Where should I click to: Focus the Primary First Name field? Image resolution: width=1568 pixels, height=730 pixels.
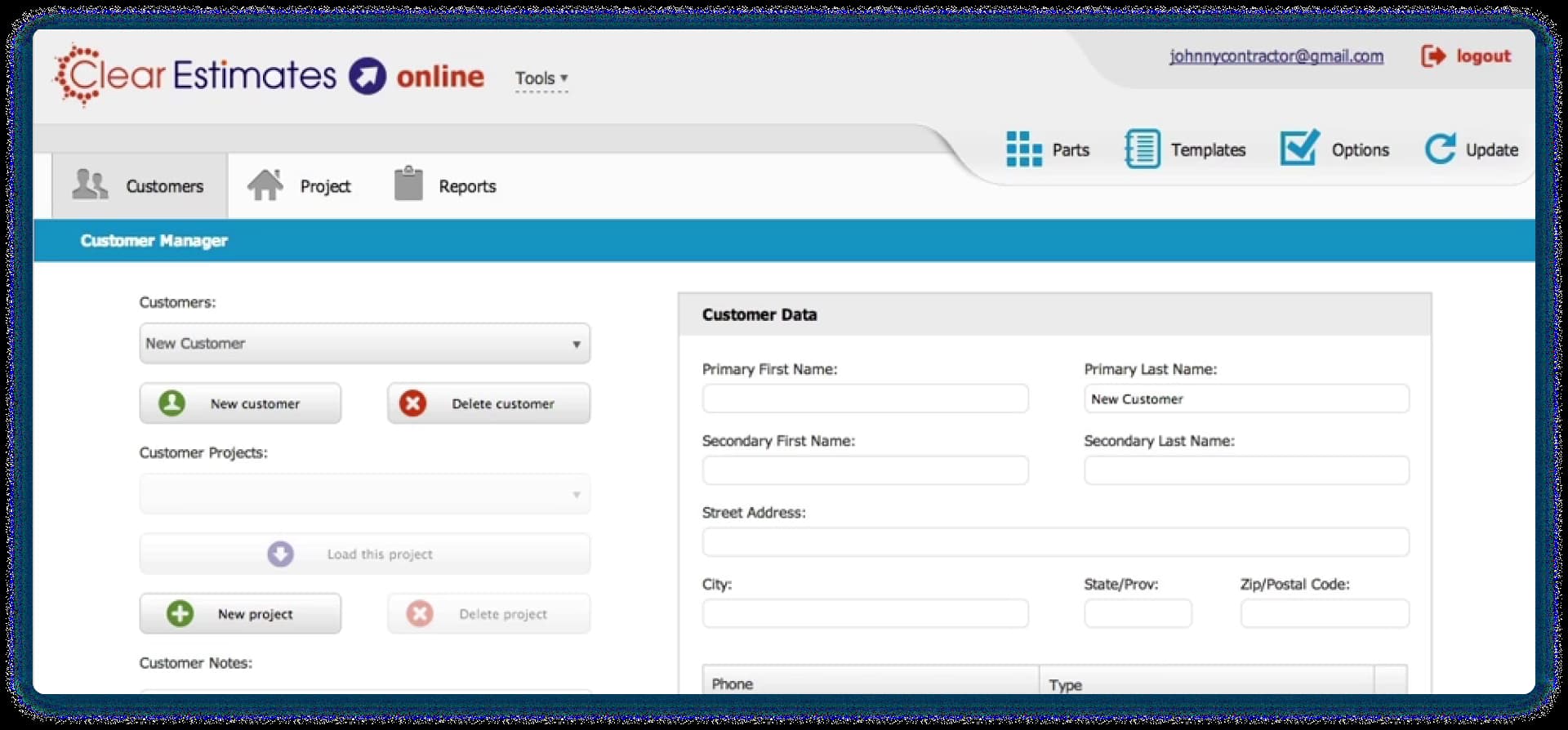[865, 399]
